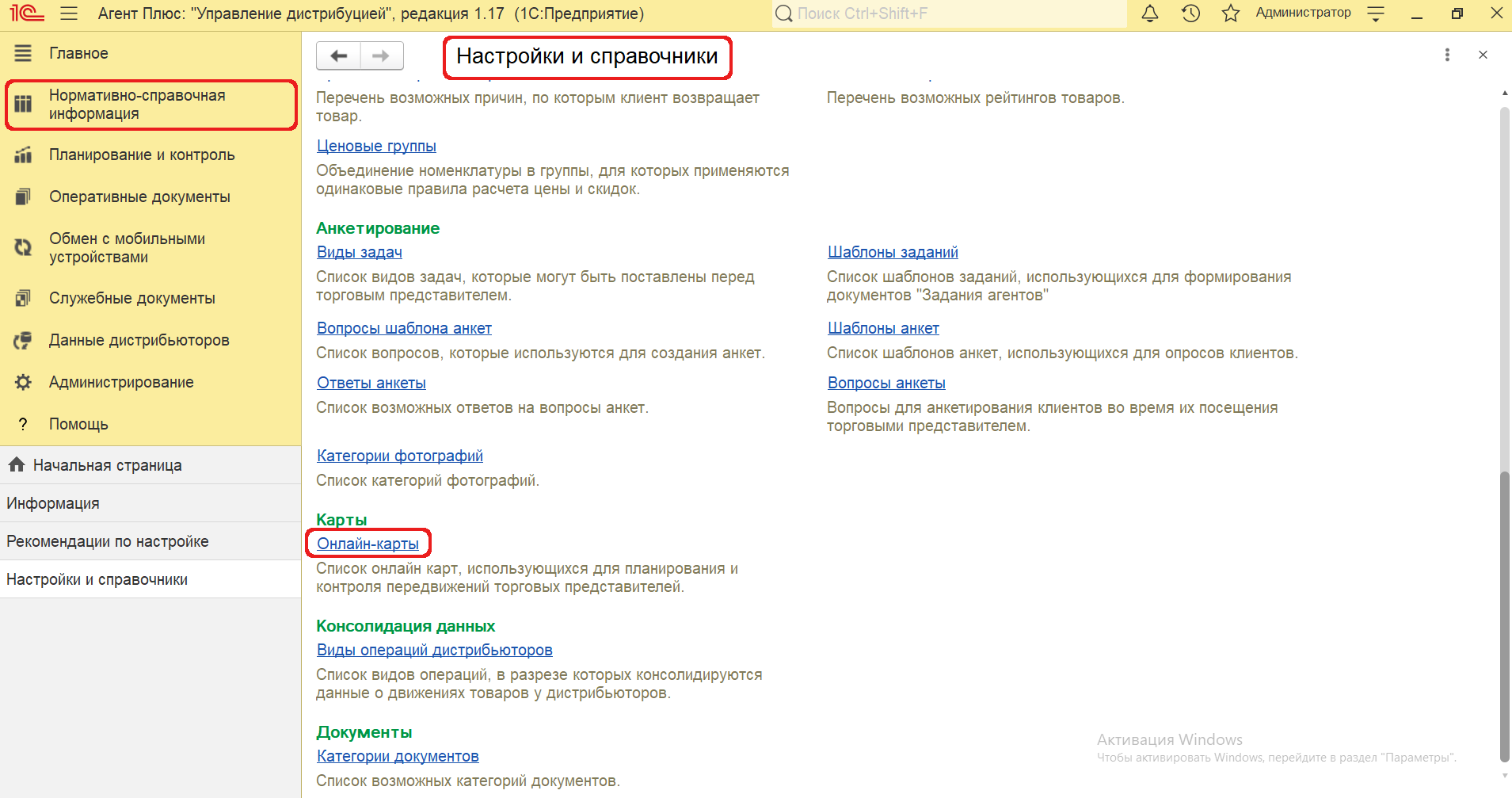Click the Обмен с мобильными устройствами sync icon

pyautogui.click(x=23, y=248)
